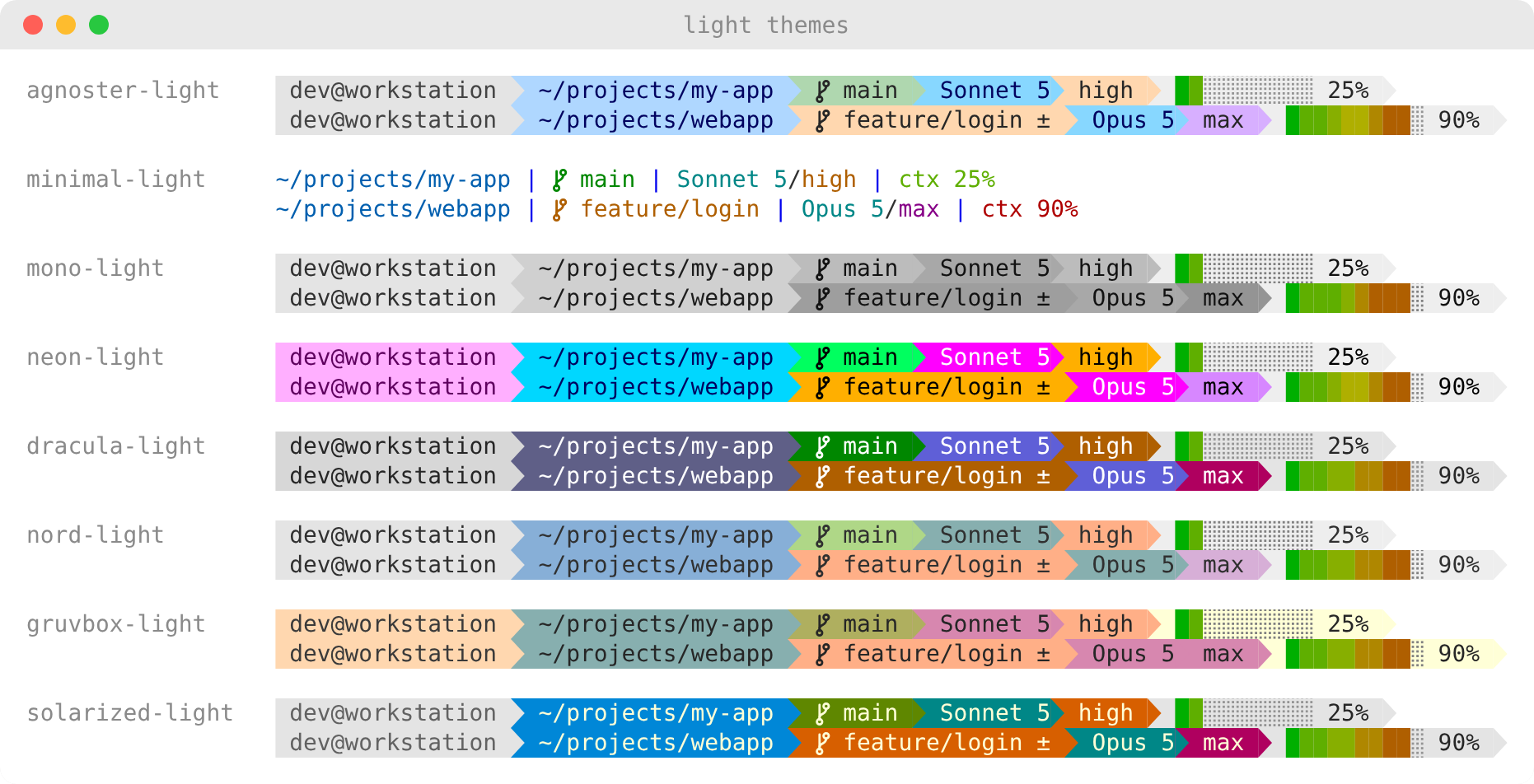Click the branch icon before feature/login in dracula-light
Viewport: 1534px width, 784px height.
[822, 476]
